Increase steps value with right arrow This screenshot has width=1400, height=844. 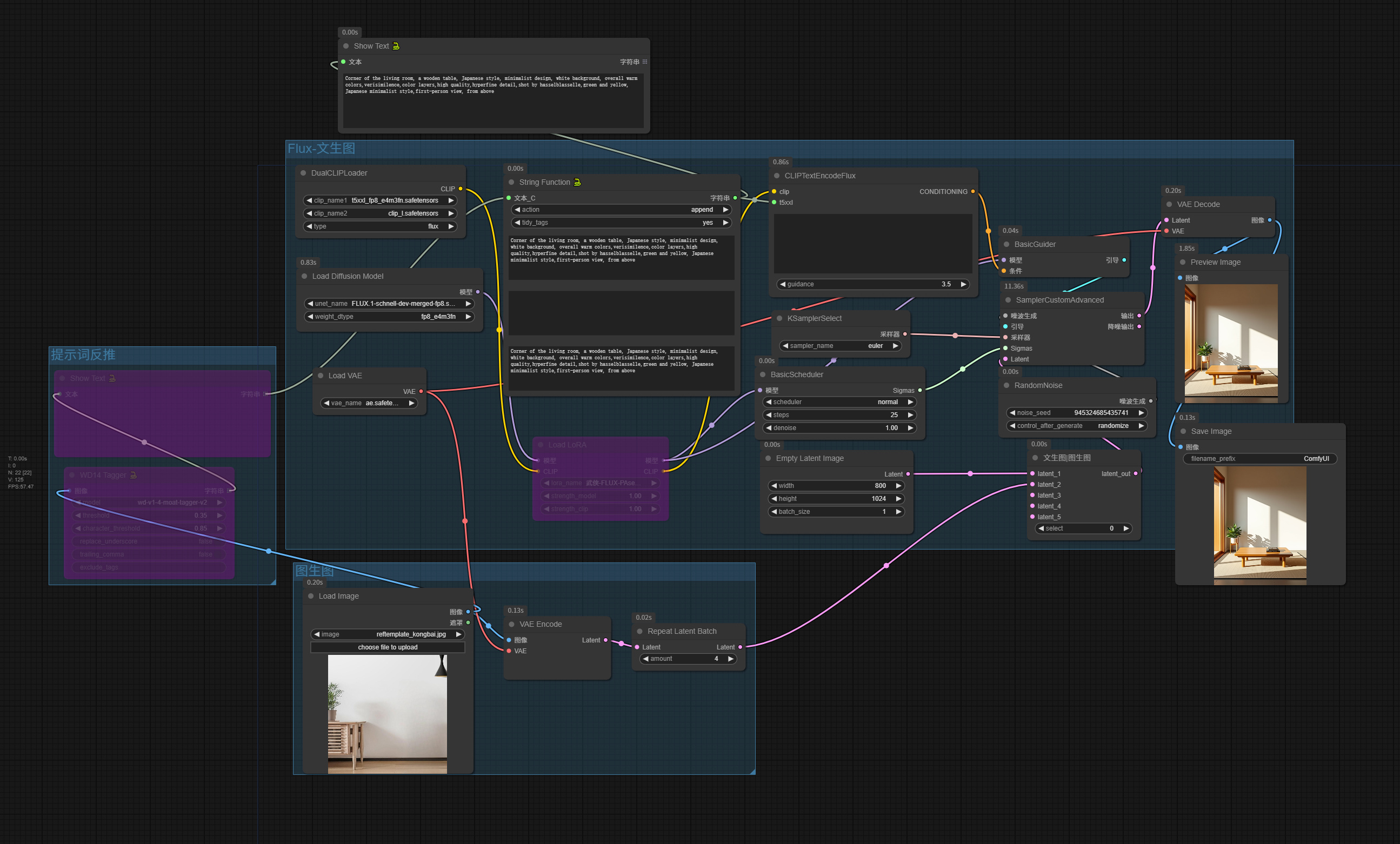pyautogui.click(x=910, y=414)
